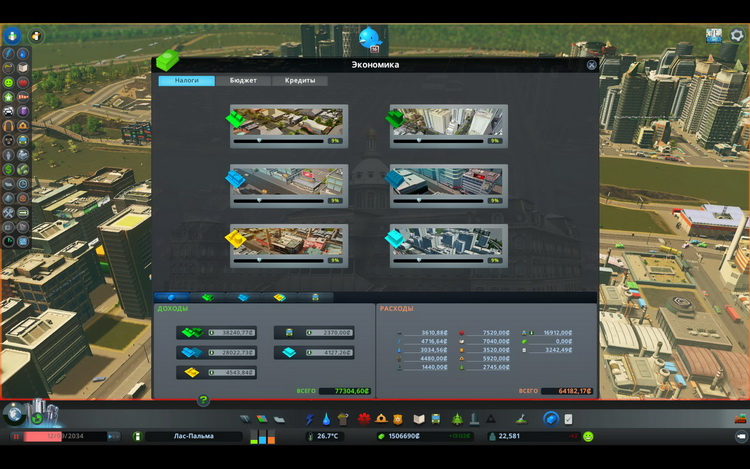Select the bus transport income filter tab
Image resolution: width=750 pixels, height=469 pixels.
tap(315, 297)
